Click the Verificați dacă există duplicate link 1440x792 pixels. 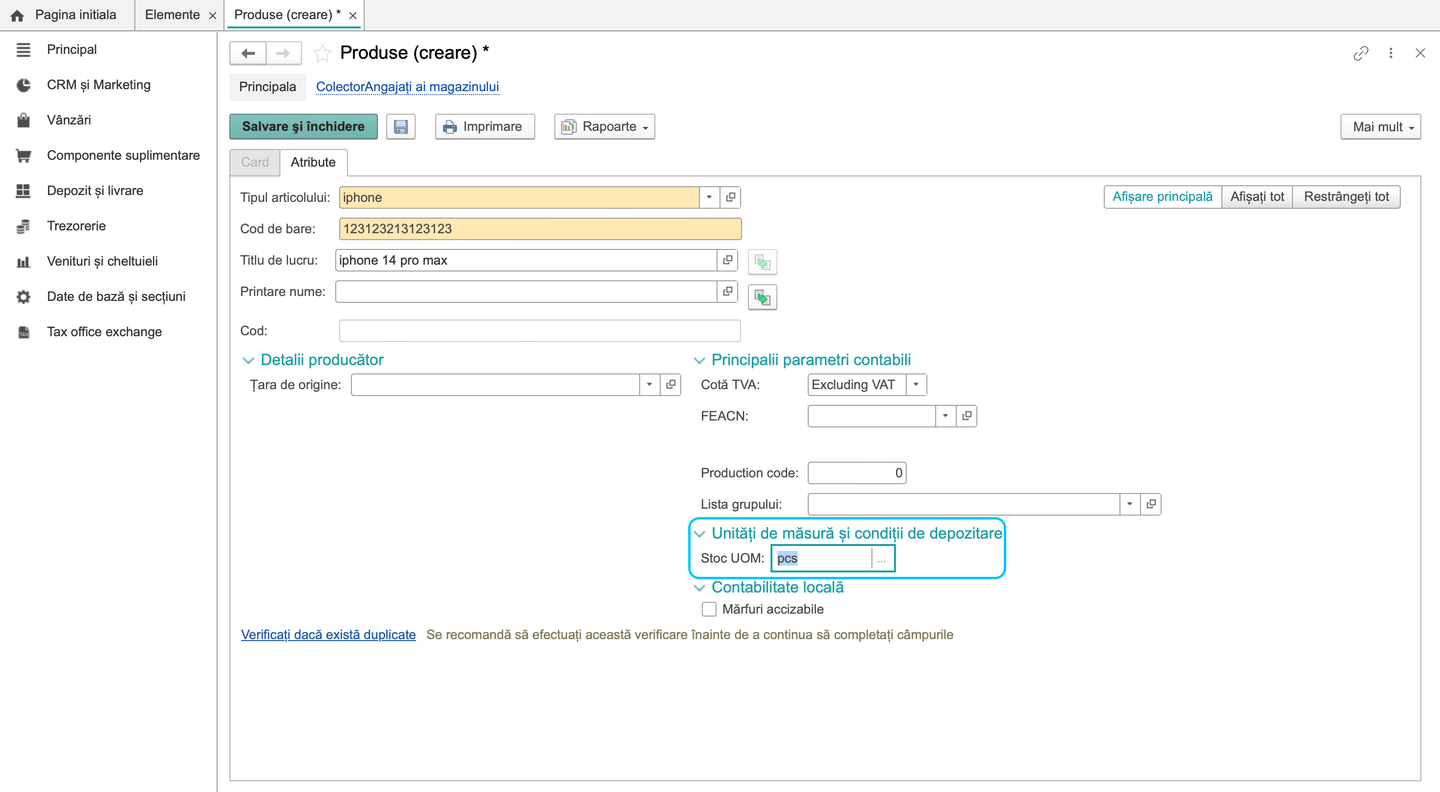[328, 635]
